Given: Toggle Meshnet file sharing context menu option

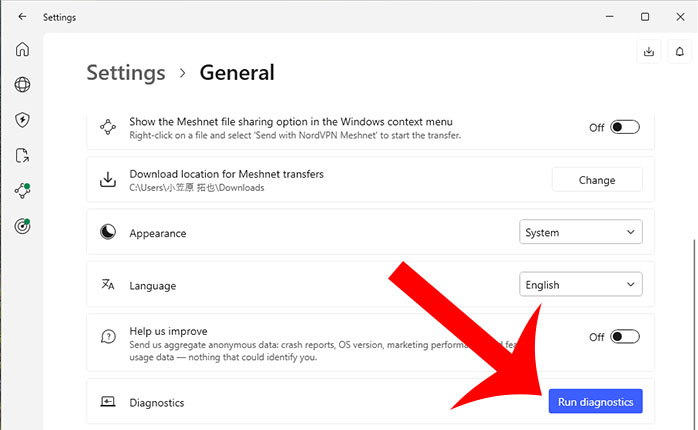Looking at the screenshot, I should click(625, 127).
